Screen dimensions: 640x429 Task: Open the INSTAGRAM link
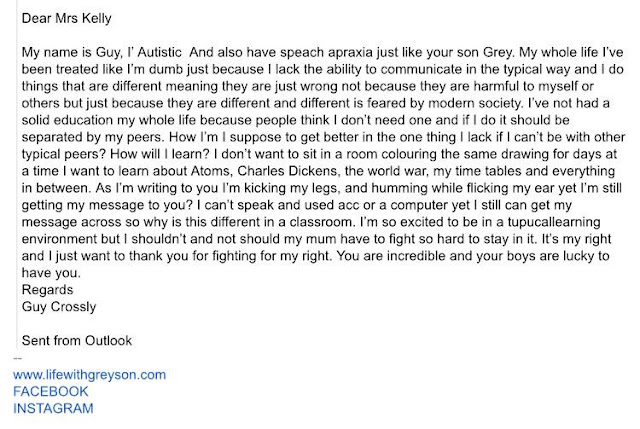click(53, 408)
